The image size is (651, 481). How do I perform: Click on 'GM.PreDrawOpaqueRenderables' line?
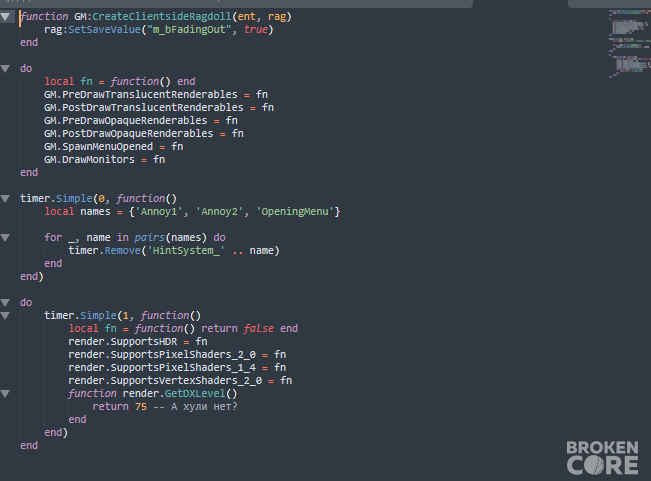[141, 121]
